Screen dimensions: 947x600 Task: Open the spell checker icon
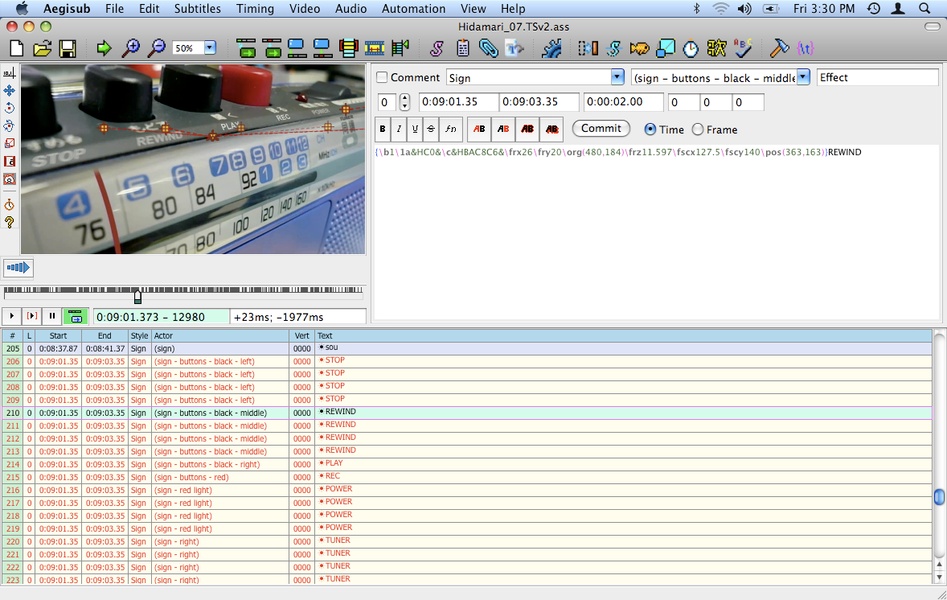coord(742,48)
